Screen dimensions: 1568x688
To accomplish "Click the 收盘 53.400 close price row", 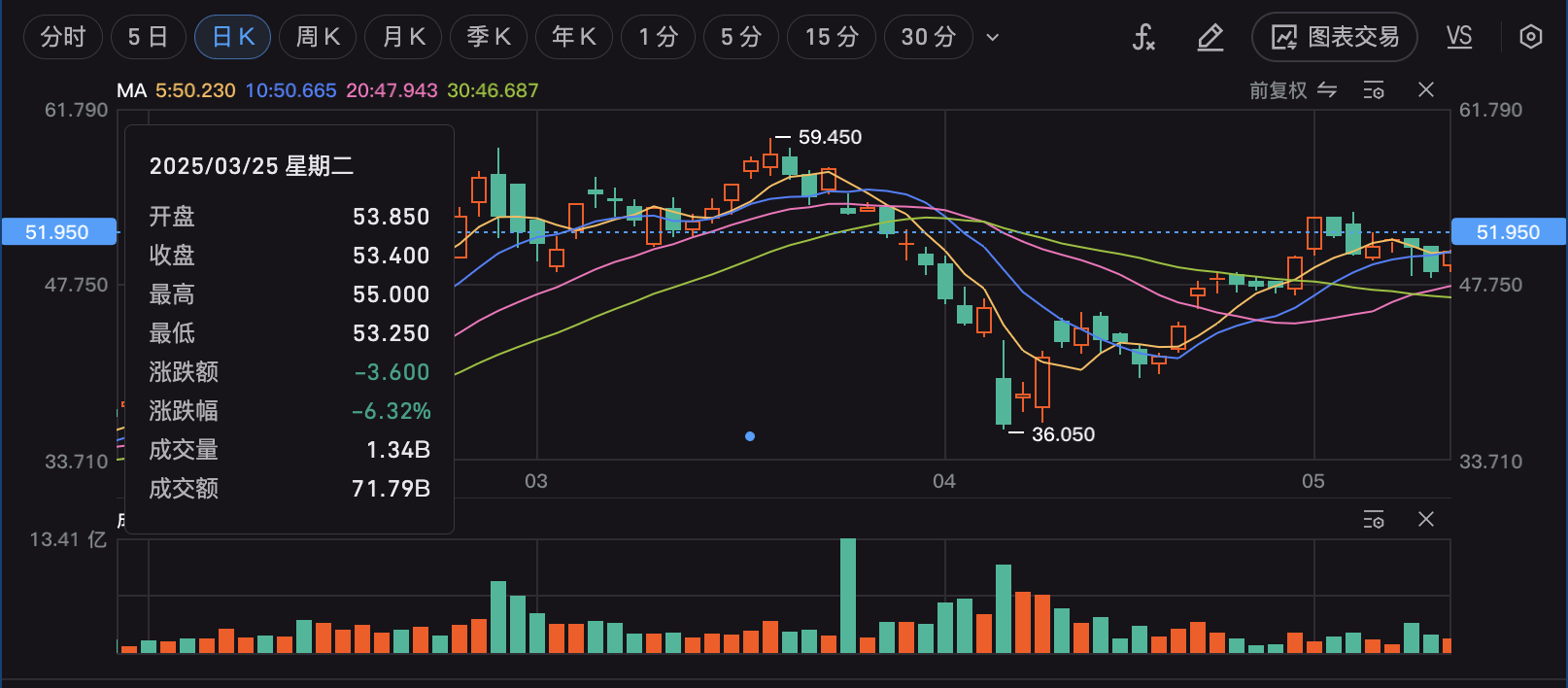I will tap(290, 256).
